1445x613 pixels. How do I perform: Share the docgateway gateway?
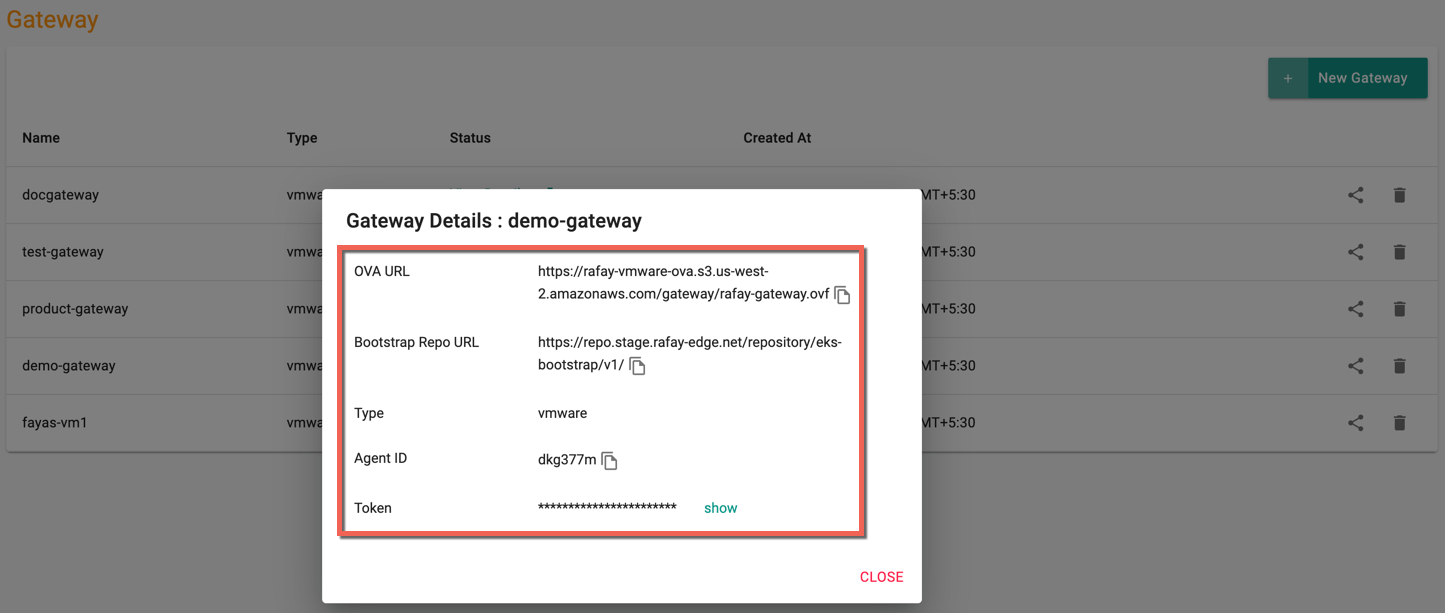coord(1355,195)
